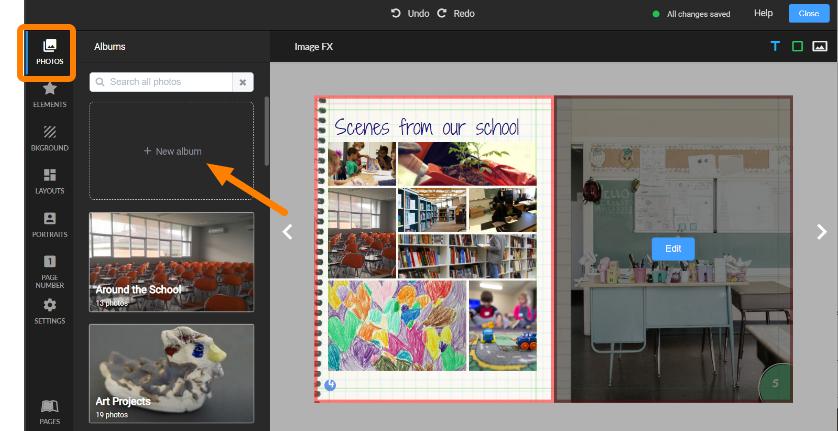Screen dimensions: 838x431
Task: Click the Edit button on right page
Action: 673,248
